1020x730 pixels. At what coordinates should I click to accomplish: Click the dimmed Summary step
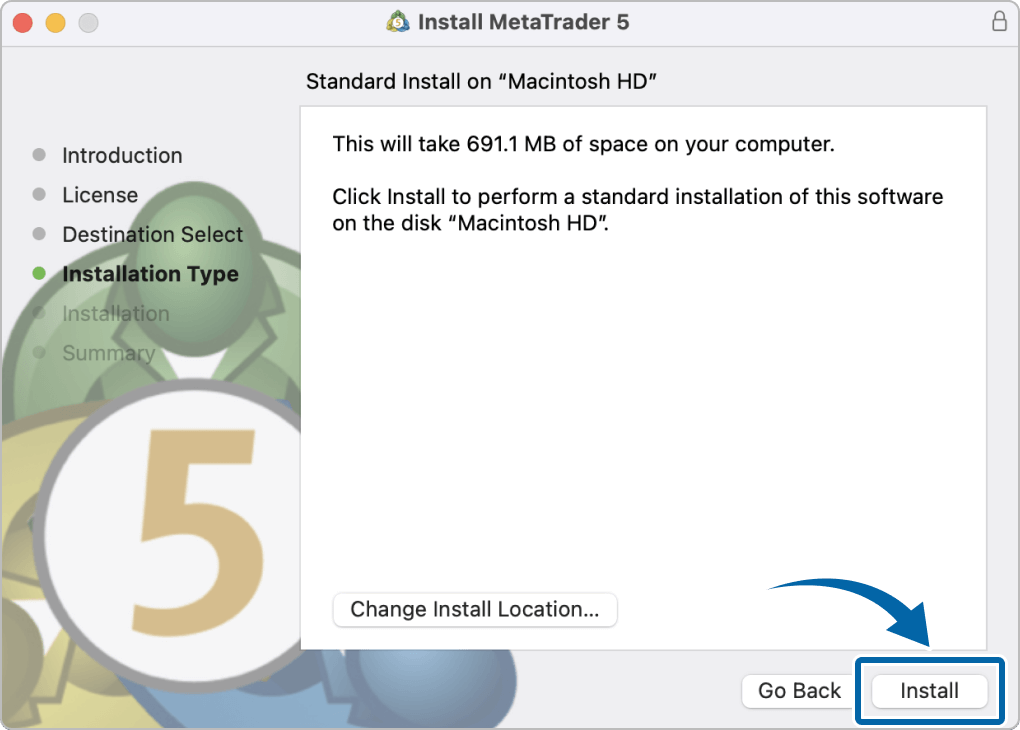pyautogui.click(x=109, y=353)
